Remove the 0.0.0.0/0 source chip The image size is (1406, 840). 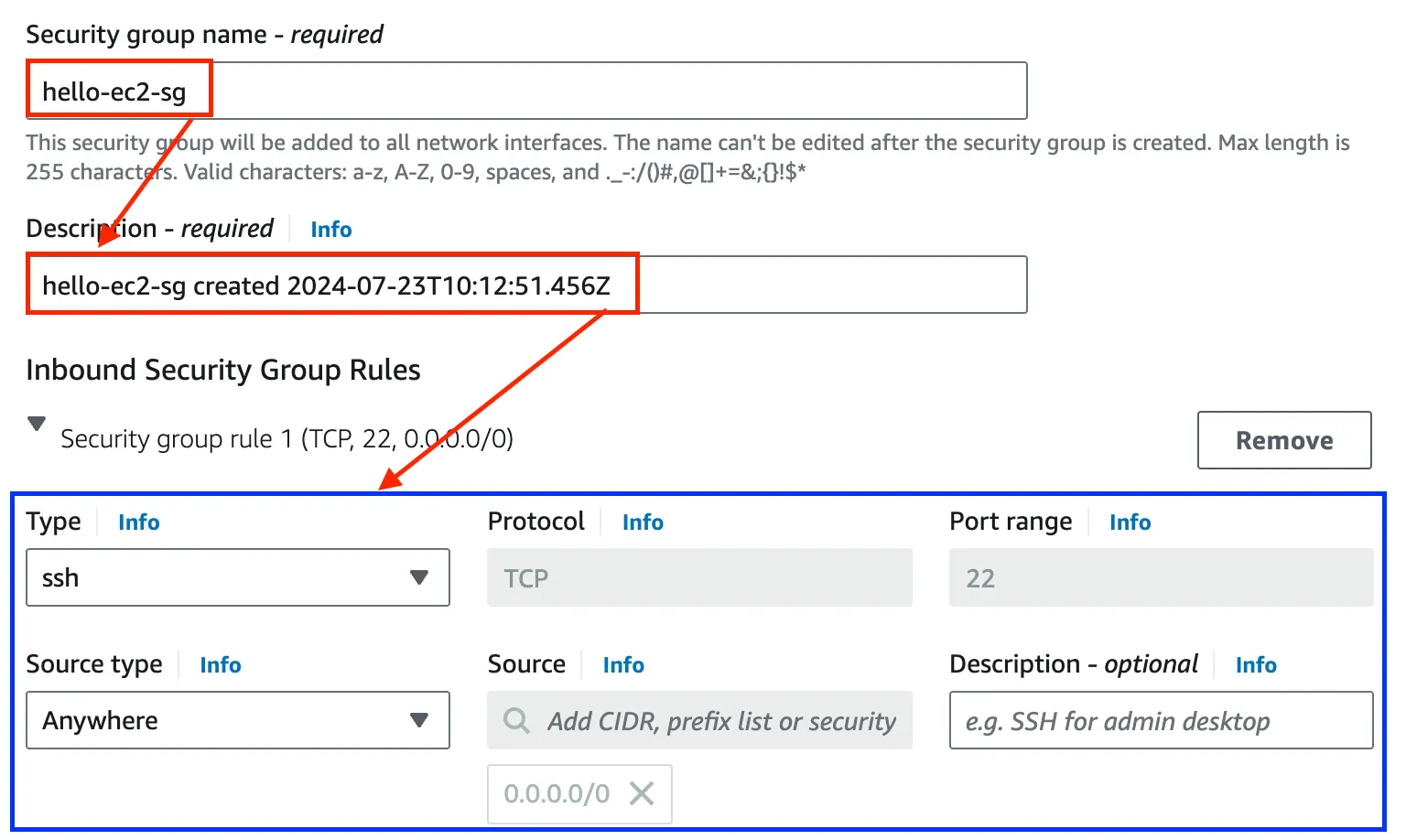point(642,793)
